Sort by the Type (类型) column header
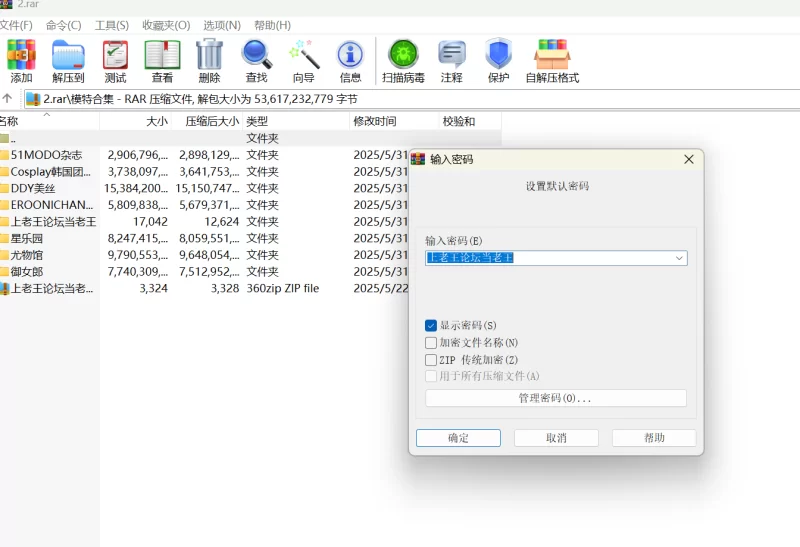The width and height of the screenshot is (800, 547). 296,121
